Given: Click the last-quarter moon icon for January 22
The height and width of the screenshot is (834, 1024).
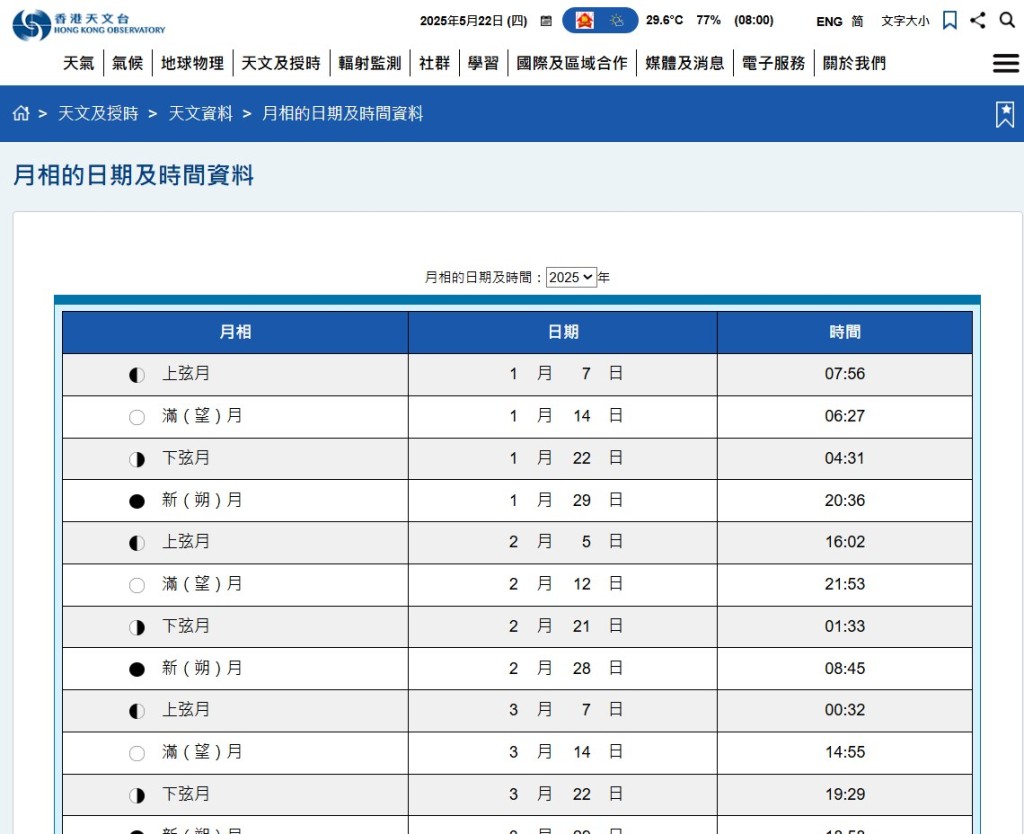Looking at the screenshot, I should 136,459.
